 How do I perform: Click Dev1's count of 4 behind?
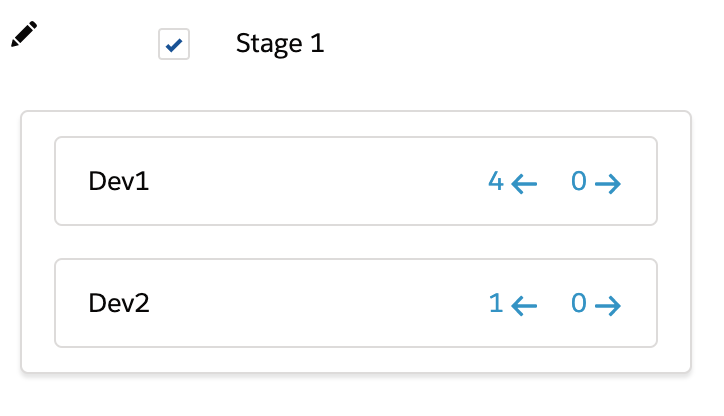(x=495, y=181)
